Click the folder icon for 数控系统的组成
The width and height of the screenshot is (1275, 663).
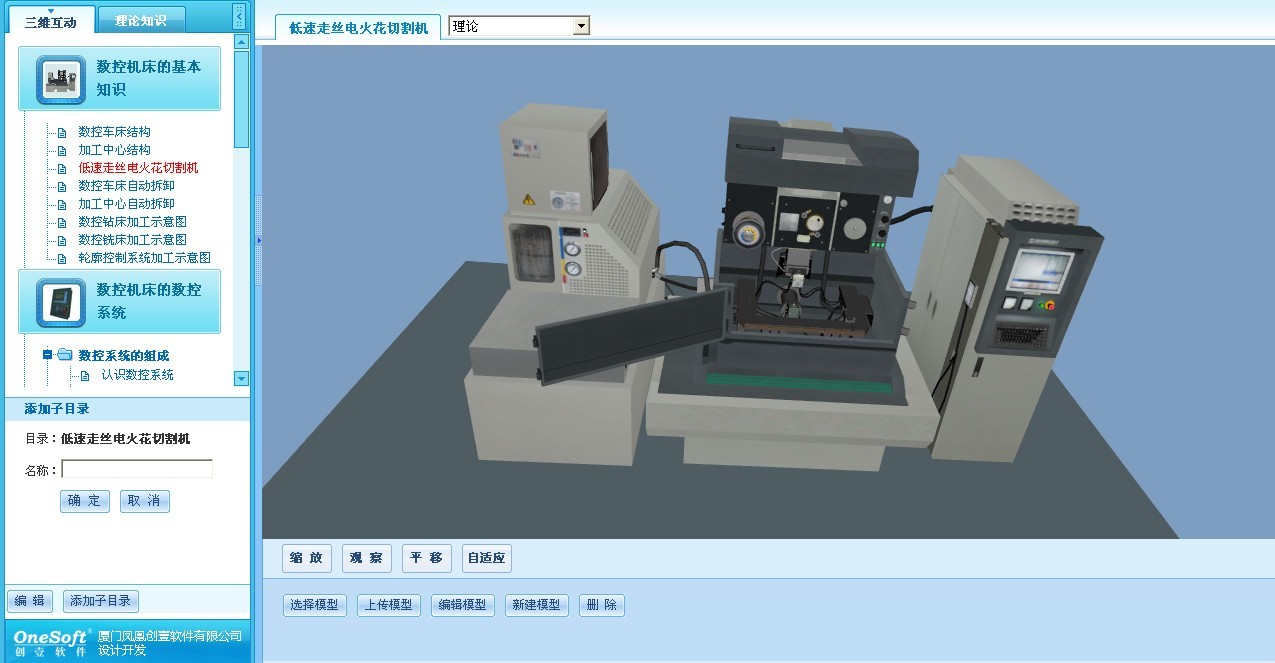coord(65,355)
